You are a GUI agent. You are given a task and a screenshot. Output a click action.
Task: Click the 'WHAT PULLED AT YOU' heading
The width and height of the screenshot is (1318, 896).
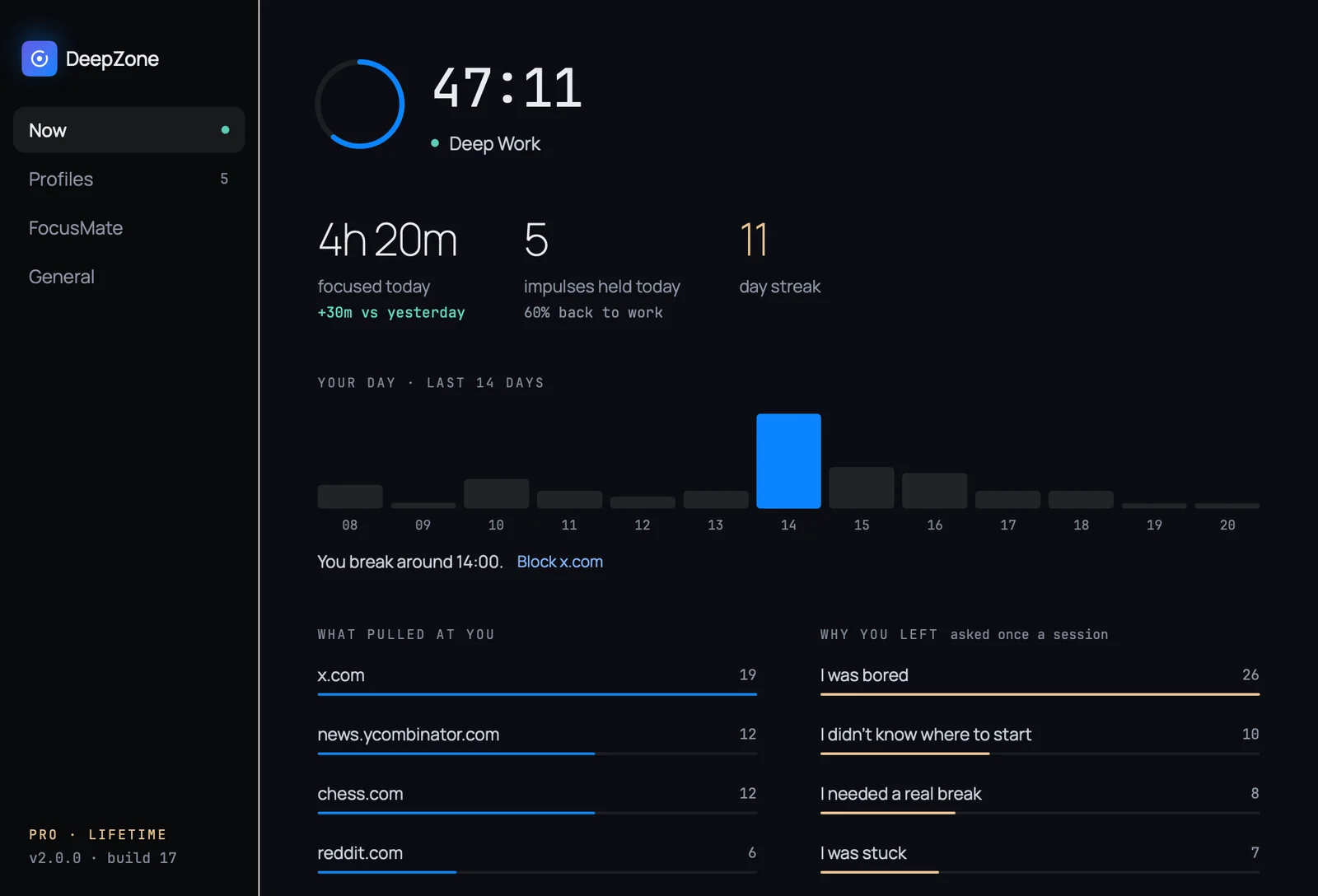point(406,635)
